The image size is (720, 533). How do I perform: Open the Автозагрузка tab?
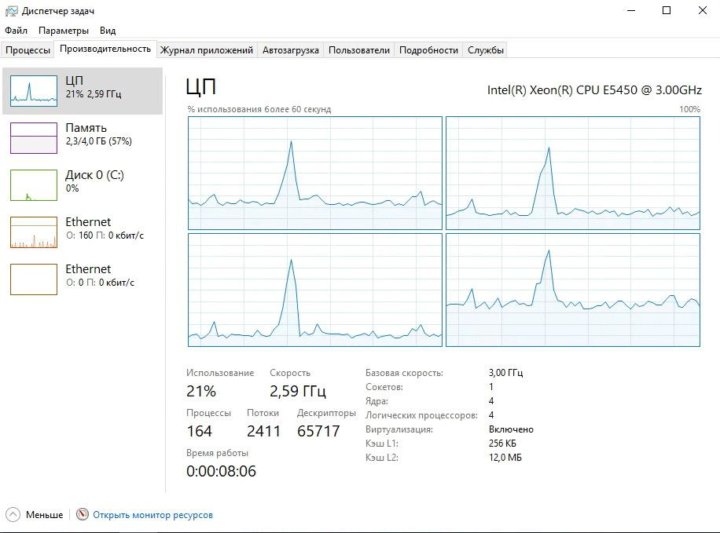point(291,50)
